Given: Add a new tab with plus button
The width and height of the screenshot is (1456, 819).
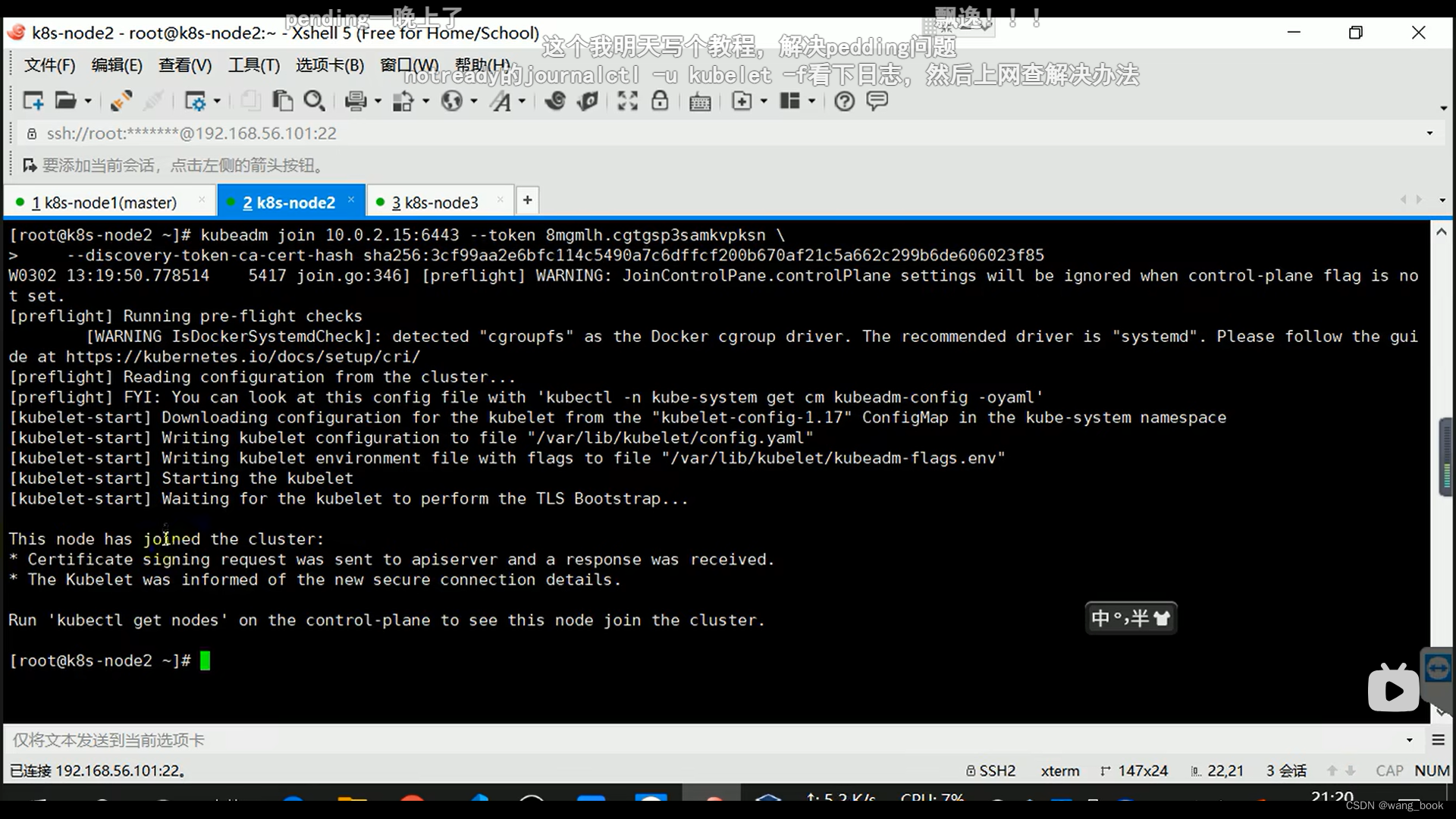Looking at the screenshot, I should [x=527, y=200].
